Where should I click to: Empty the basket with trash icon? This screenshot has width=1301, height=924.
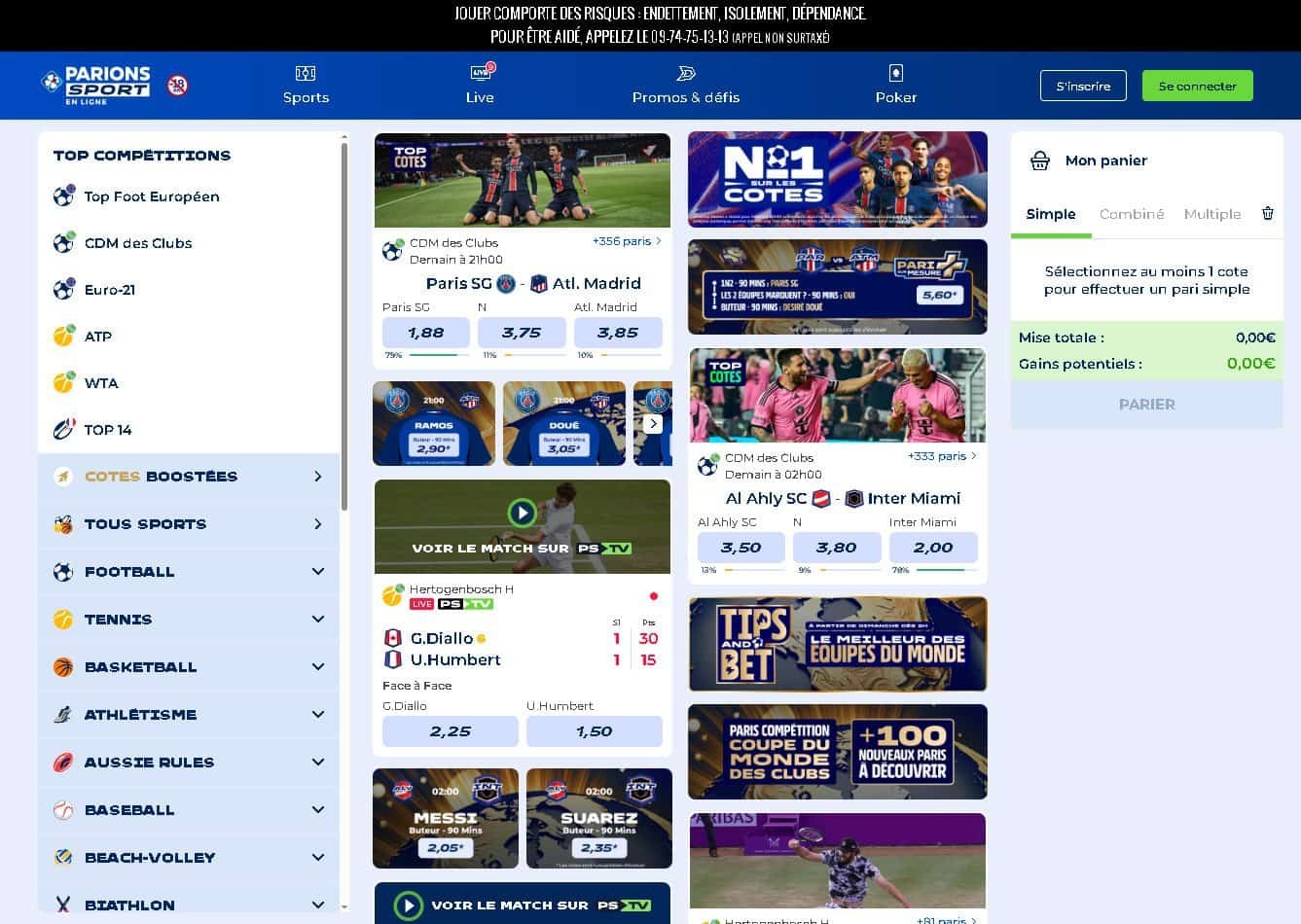click(1268, 213)
